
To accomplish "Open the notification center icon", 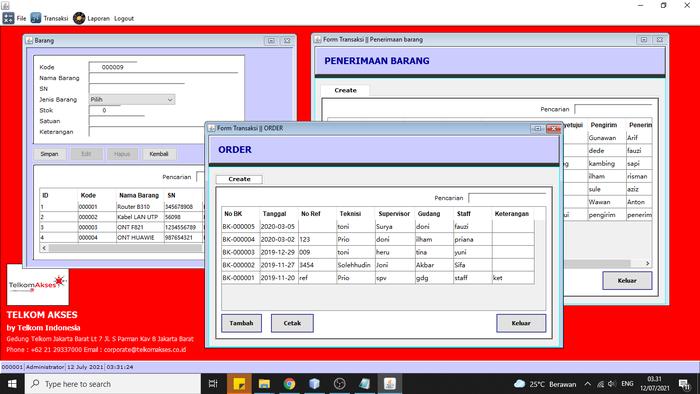I will [684, 384].
